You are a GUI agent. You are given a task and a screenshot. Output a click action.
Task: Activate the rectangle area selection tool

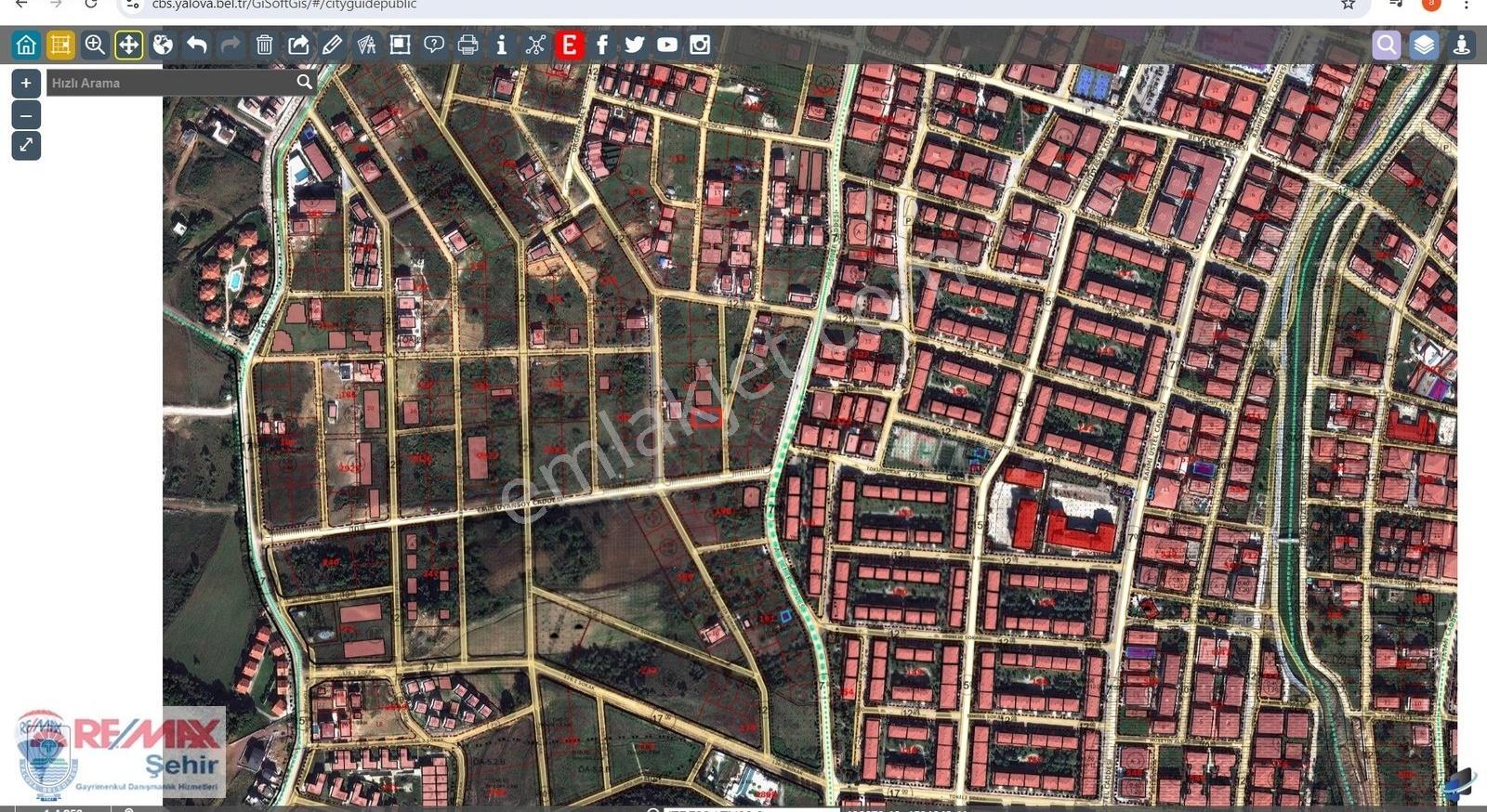pos(400,45)
